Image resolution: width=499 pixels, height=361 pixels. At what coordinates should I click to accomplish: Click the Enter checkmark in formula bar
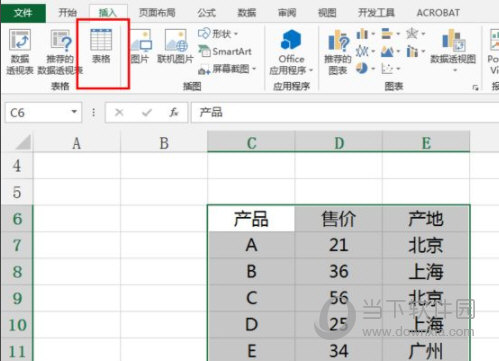point(147,113)
